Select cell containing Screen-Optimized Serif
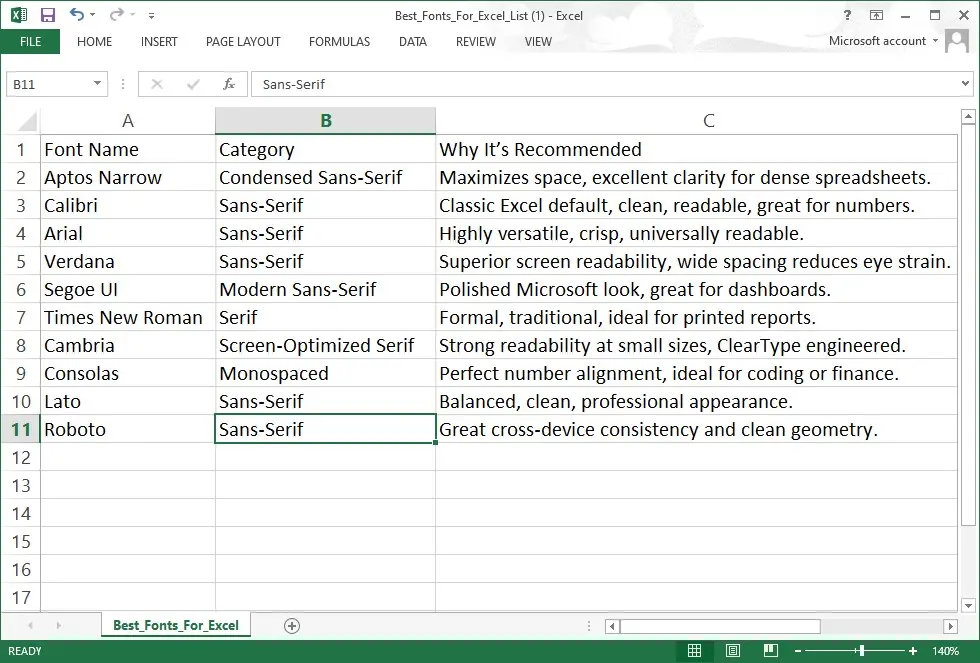980x663 pixels. coord(326,346)
